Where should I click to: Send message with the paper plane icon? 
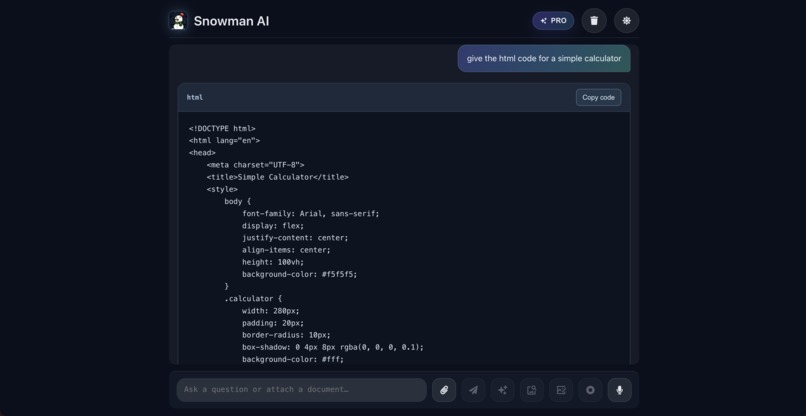tap(473, 390)
